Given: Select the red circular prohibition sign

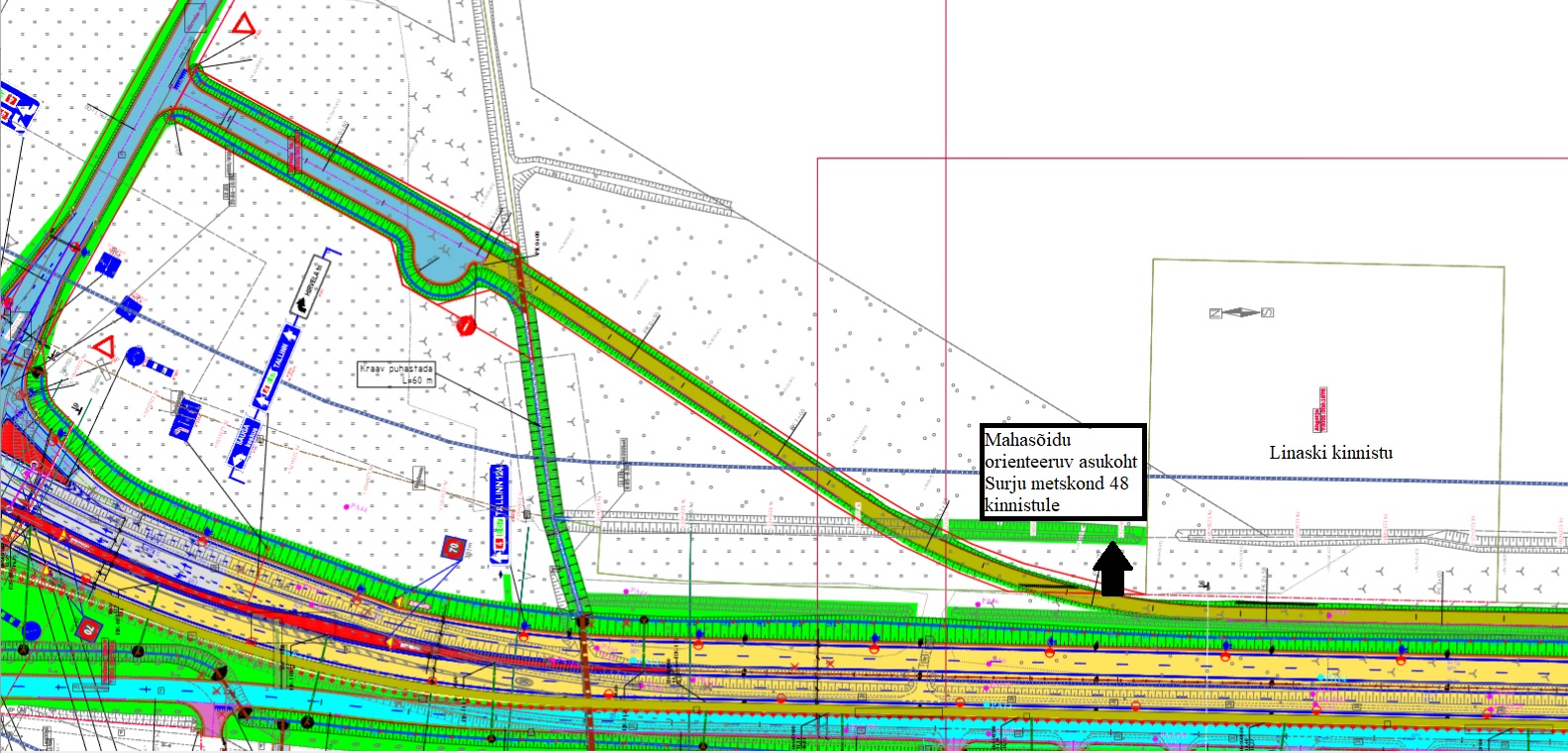Looking at the screenshot, I should [468, 325].
